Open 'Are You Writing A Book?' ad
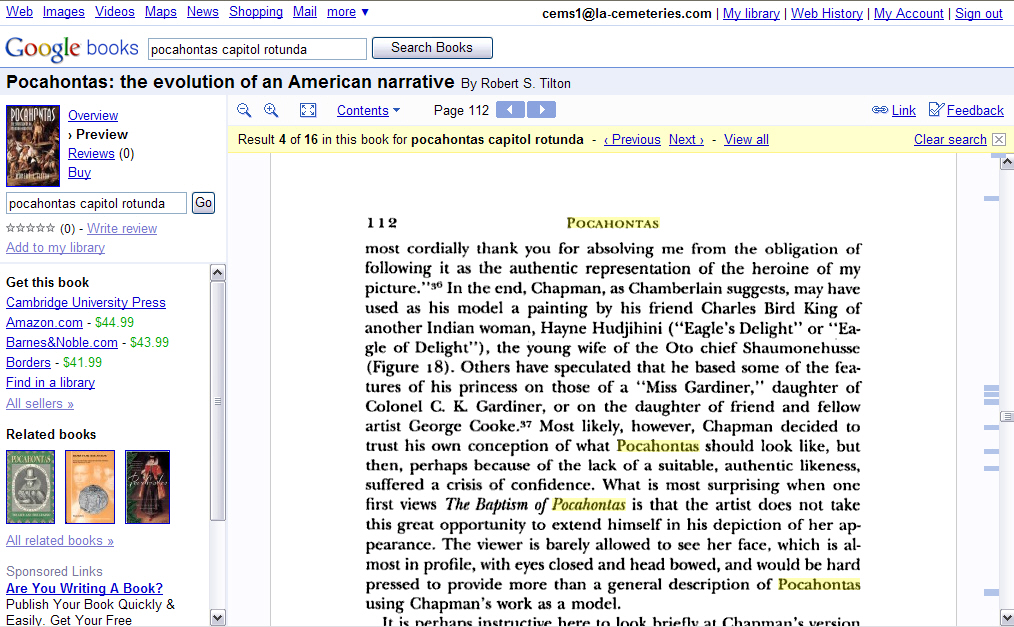1014x627 pixels. coord(85,588)
